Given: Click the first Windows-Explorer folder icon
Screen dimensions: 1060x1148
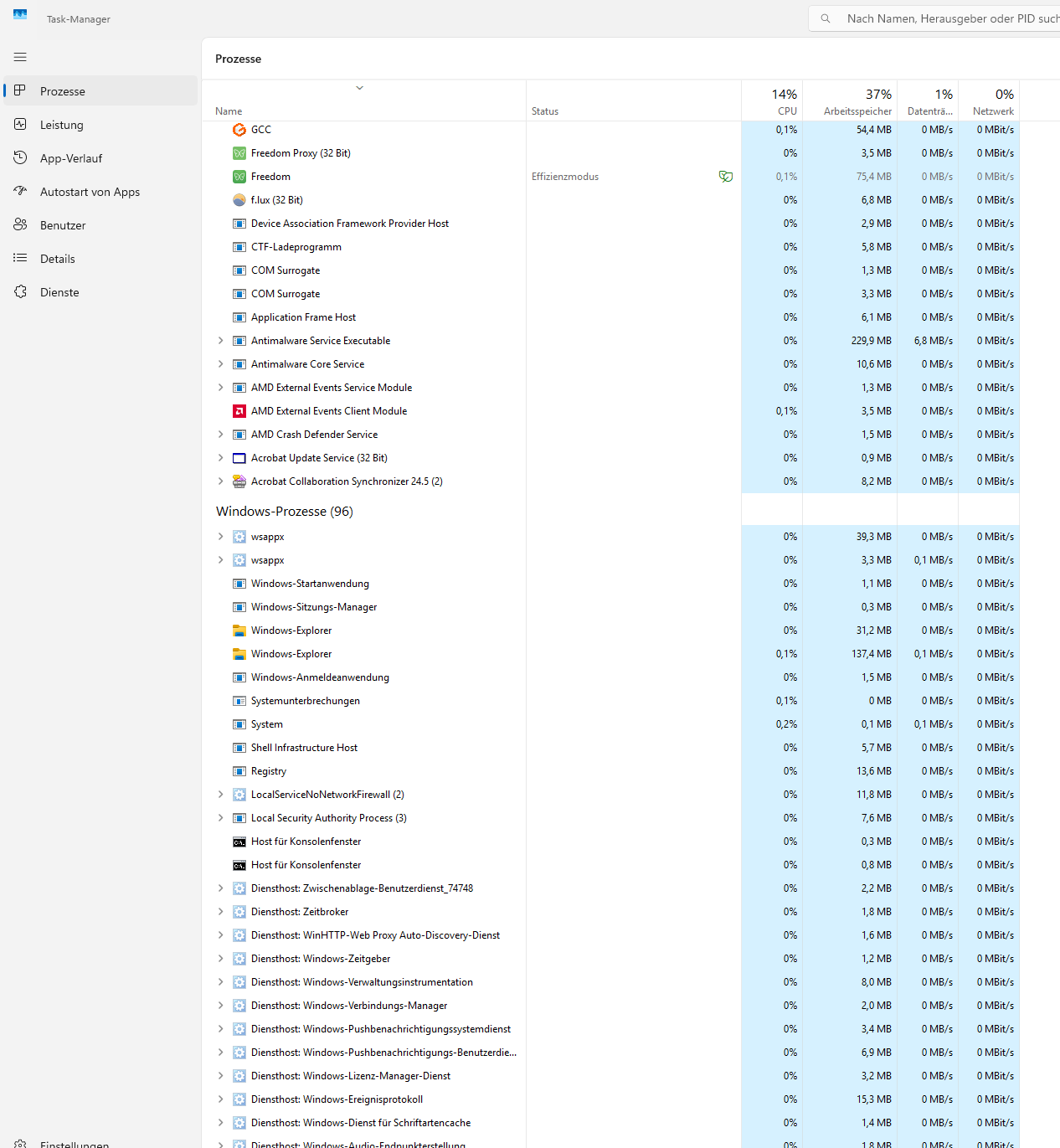Looking at the screenshot, I should [239, 631].
